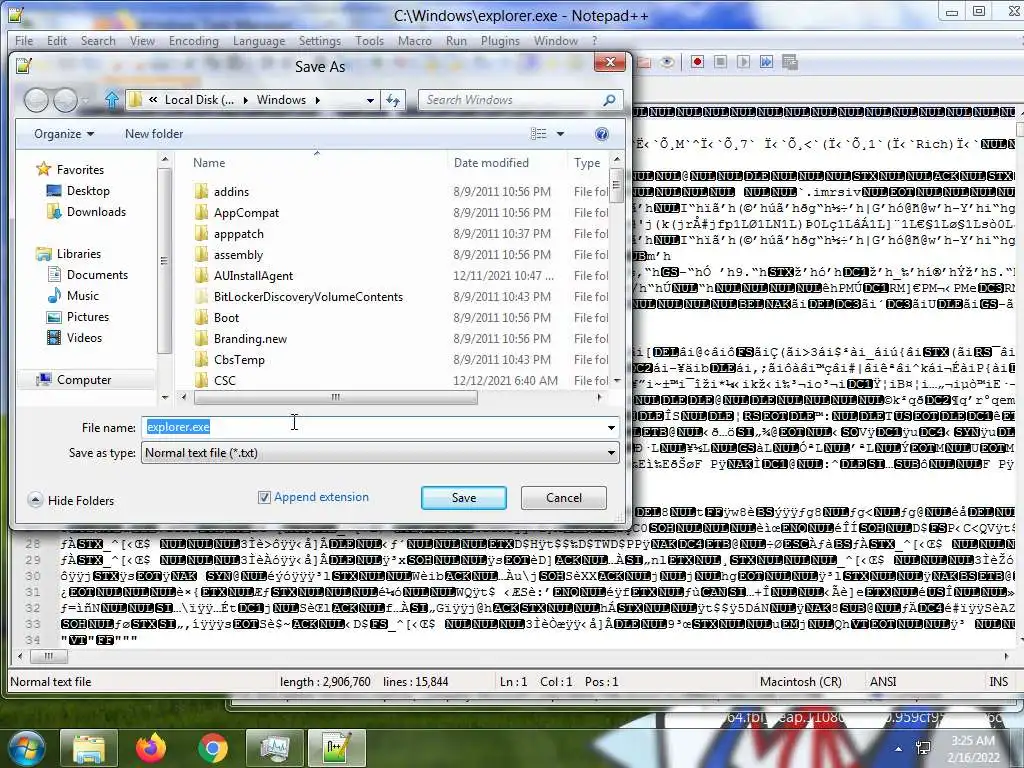Screen dimensions: 1024x768
Task: Open the Save as type combo box
Action: [380, 453]
